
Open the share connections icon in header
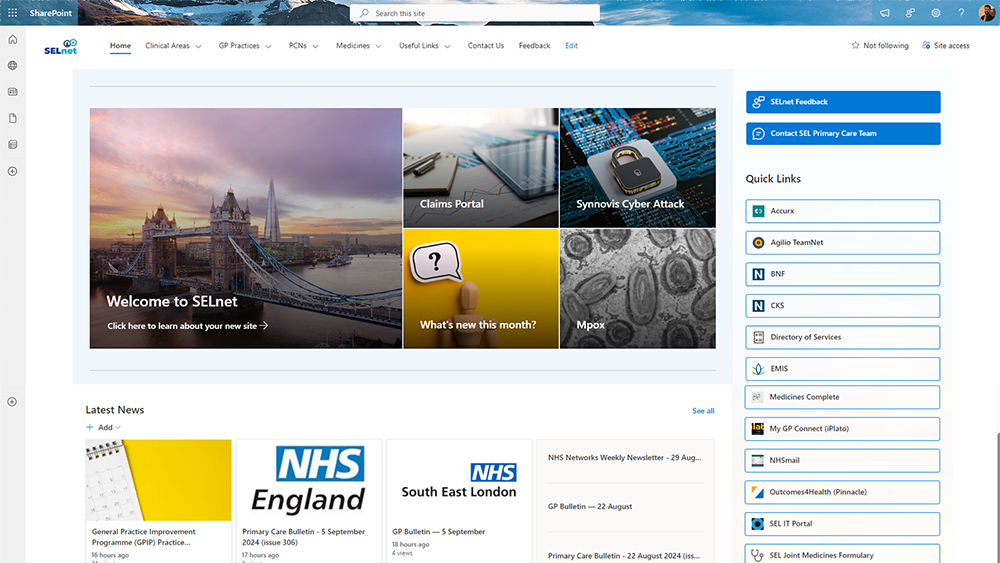point(910,13)
